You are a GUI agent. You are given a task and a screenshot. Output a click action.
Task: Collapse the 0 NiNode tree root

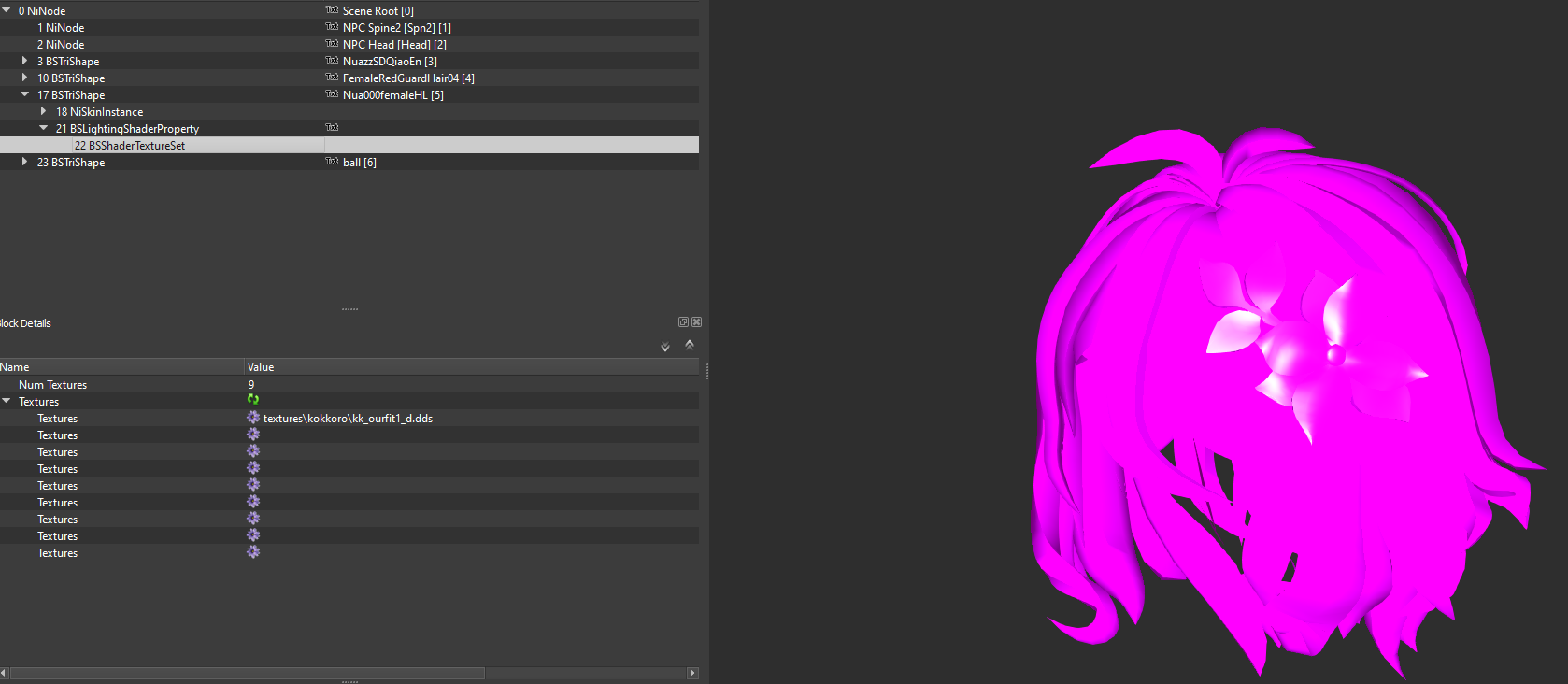pyautogui.click(x=7, y=10)
